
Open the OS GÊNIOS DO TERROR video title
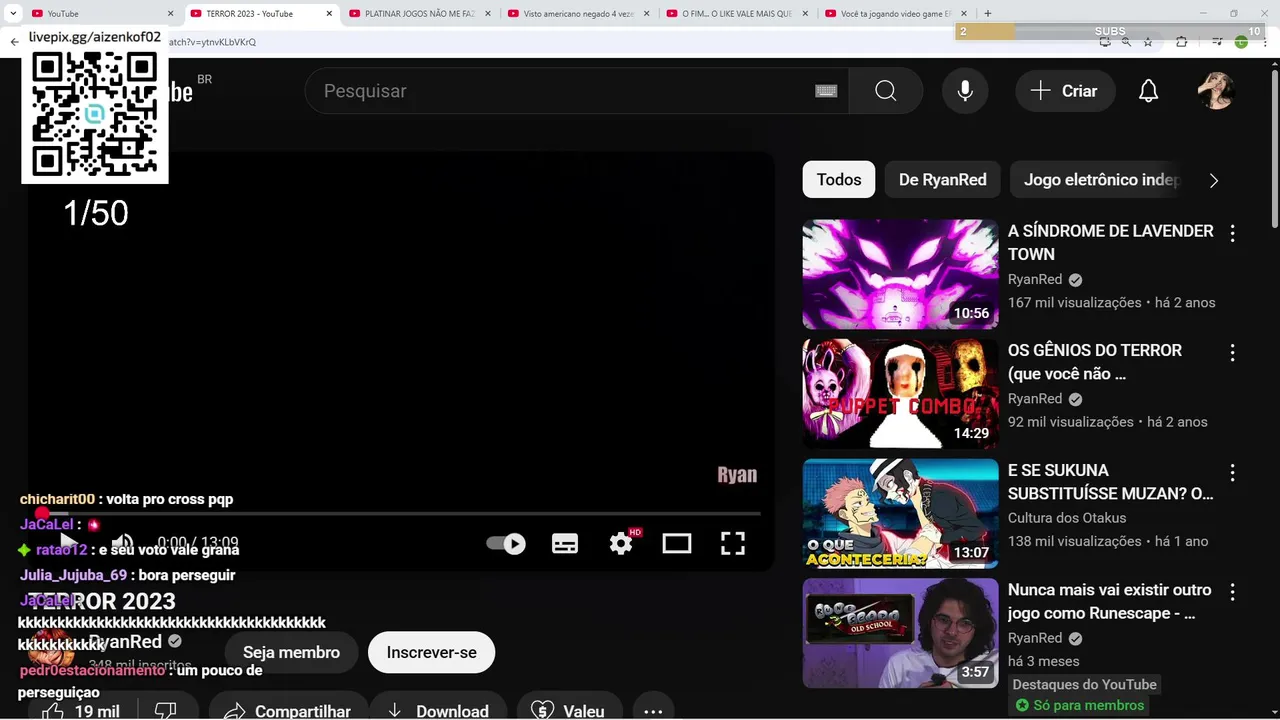point(1095,362)
